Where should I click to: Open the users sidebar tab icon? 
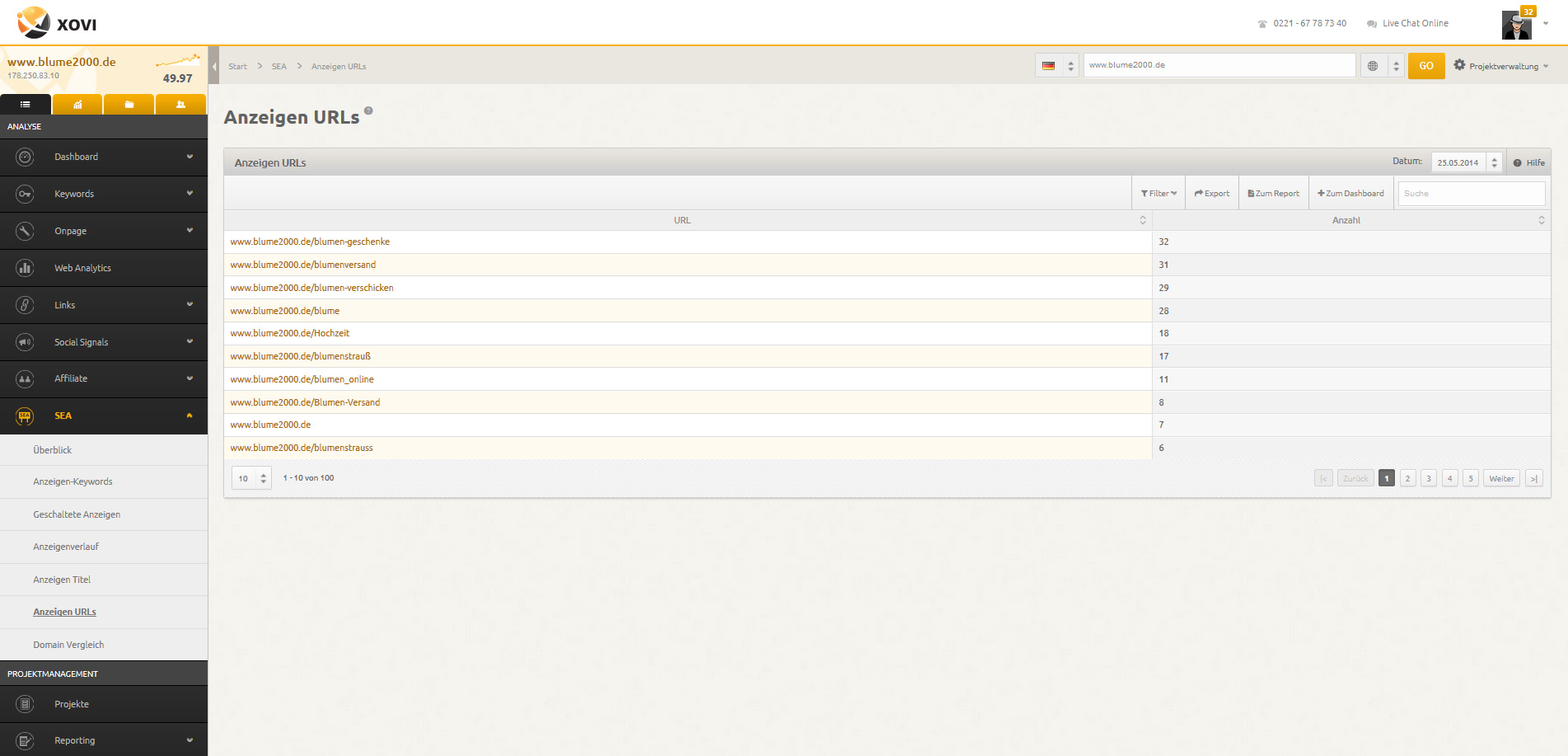[180, 105]
